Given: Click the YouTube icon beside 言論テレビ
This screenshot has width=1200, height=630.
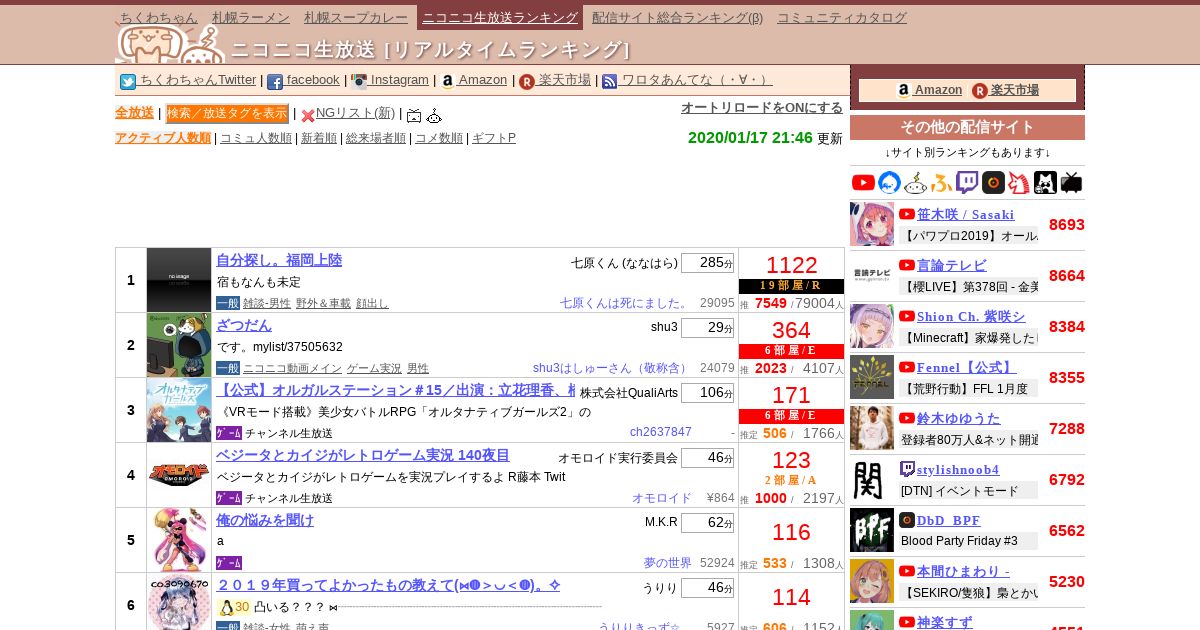Looking at the screenshot, I should [x=907, y=265].
